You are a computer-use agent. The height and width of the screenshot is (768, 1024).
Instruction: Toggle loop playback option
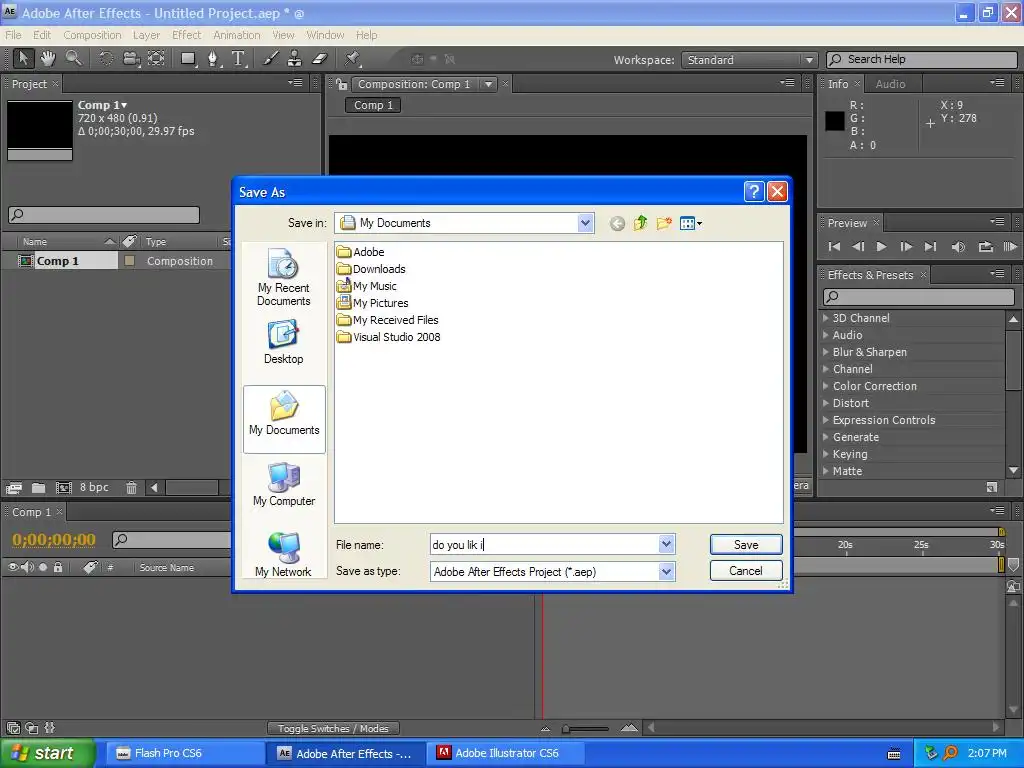(985, 246)
